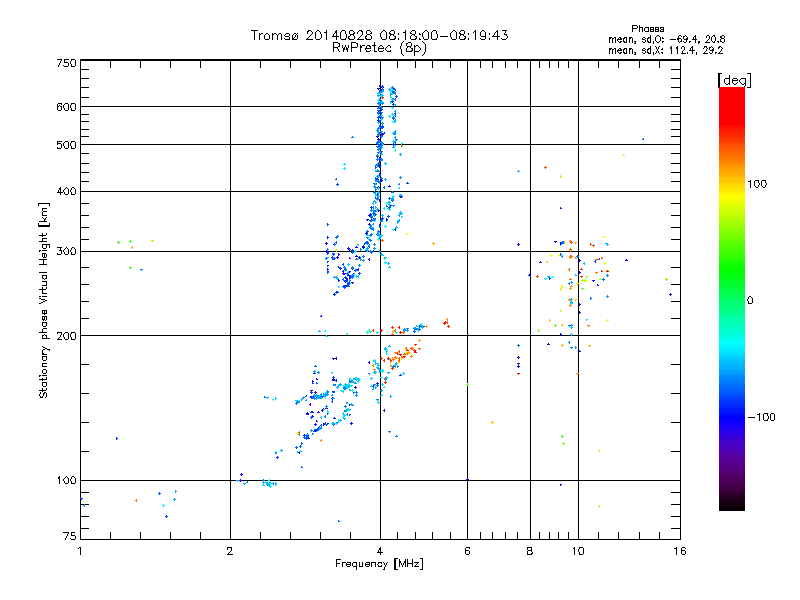Click the 'Stationary phase Virtual Height [km]' axis label
The image size is (800, 600).
(44, 300)
